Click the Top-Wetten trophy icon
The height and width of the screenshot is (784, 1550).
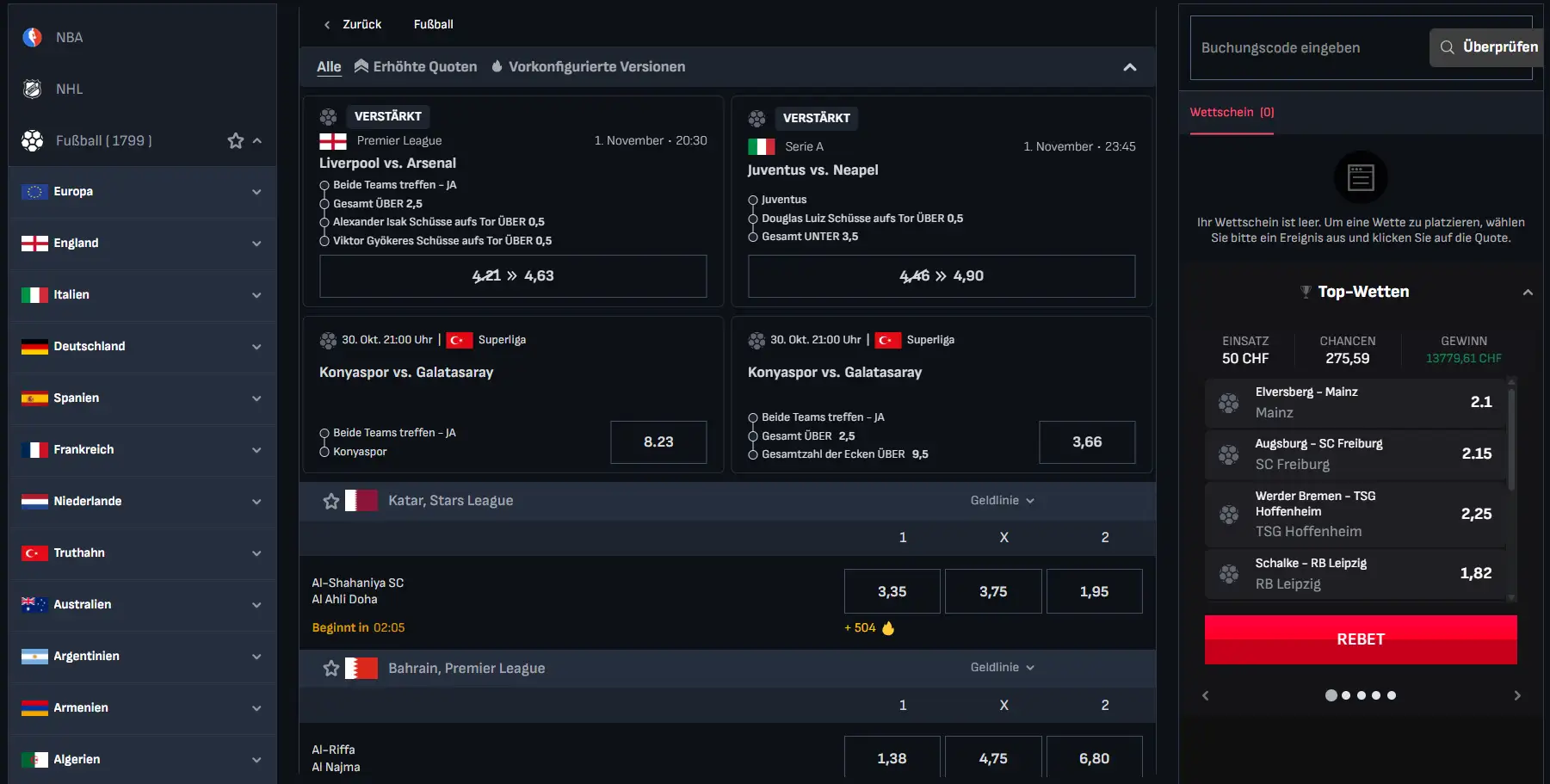pos(1306,292)
